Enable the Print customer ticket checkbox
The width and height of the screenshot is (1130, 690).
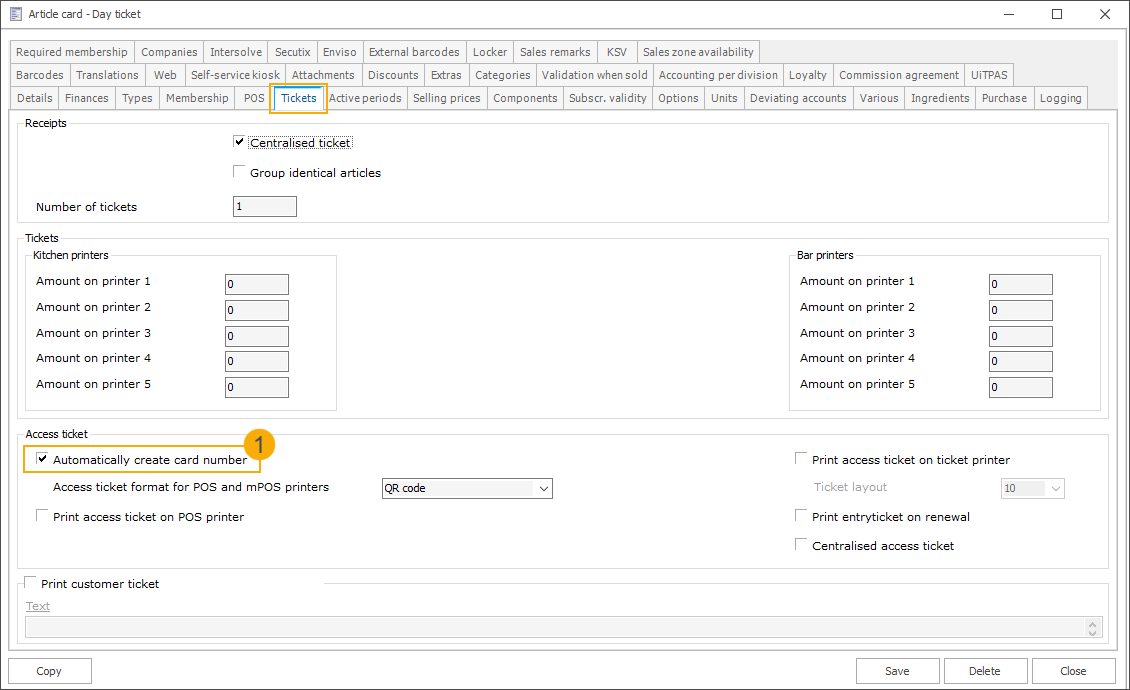coord(30,583)
